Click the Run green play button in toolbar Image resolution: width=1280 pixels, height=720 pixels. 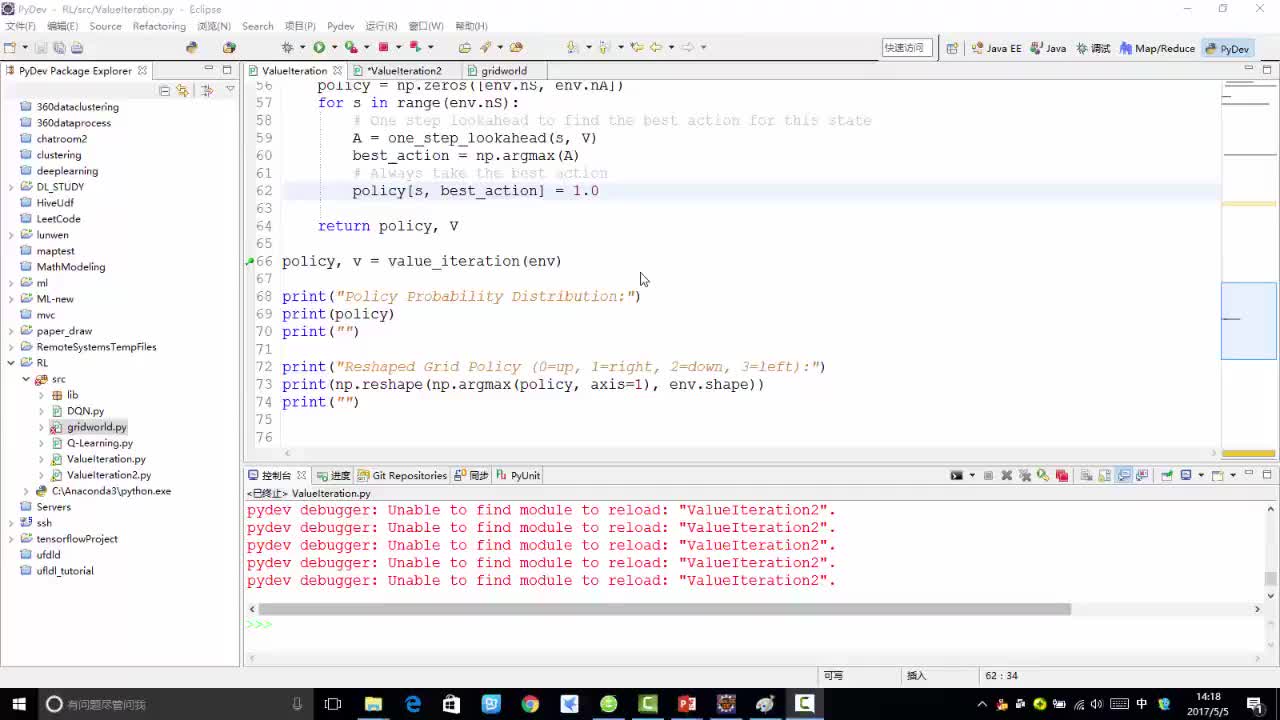point(319,47)
